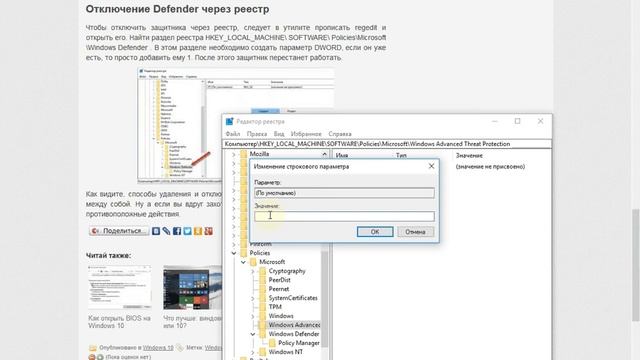
Task: Open the Файл menu
Action: point(233,134)
